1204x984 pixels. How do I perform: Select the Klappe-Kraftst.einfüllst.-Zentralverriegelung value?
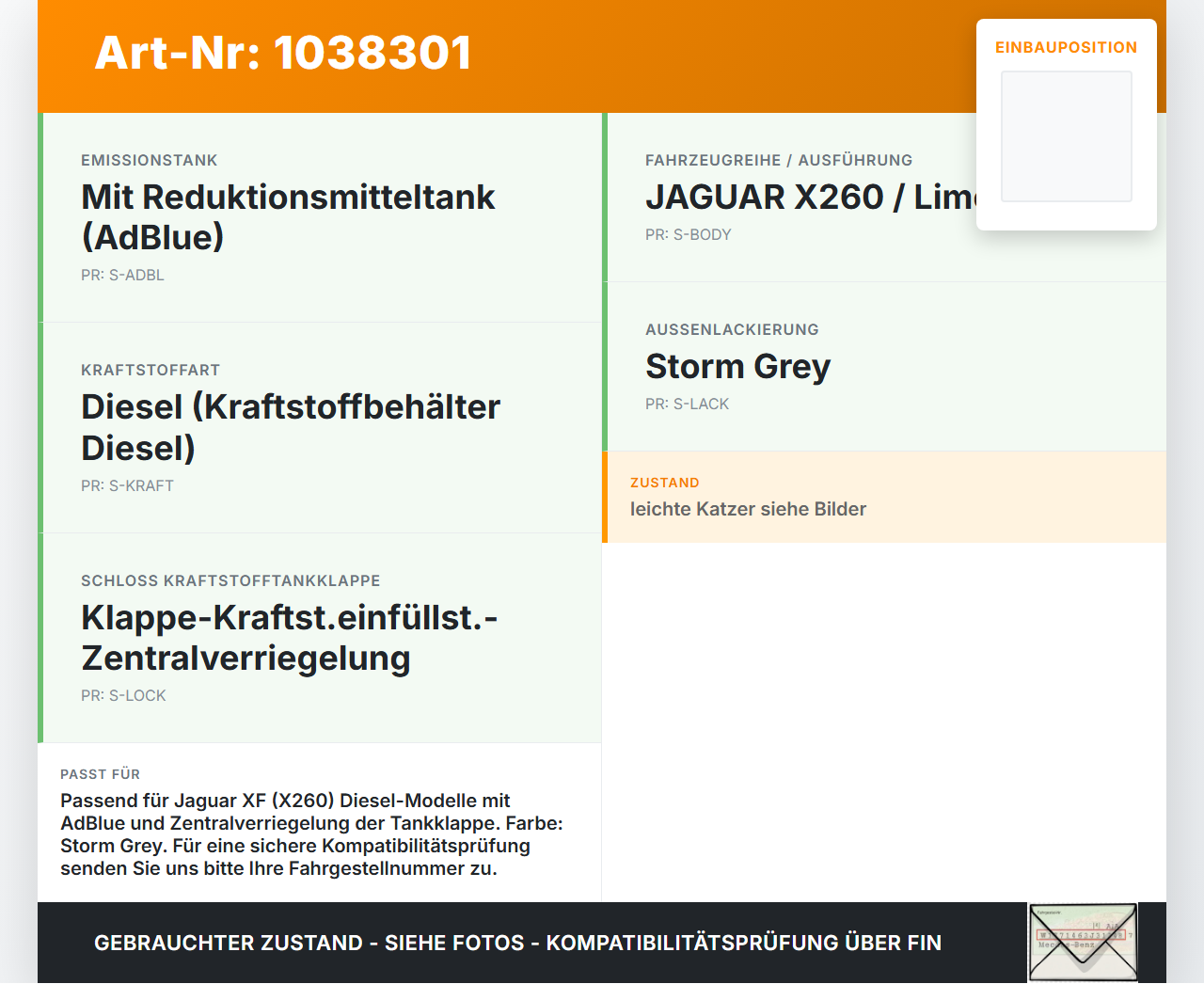[290, 638]
